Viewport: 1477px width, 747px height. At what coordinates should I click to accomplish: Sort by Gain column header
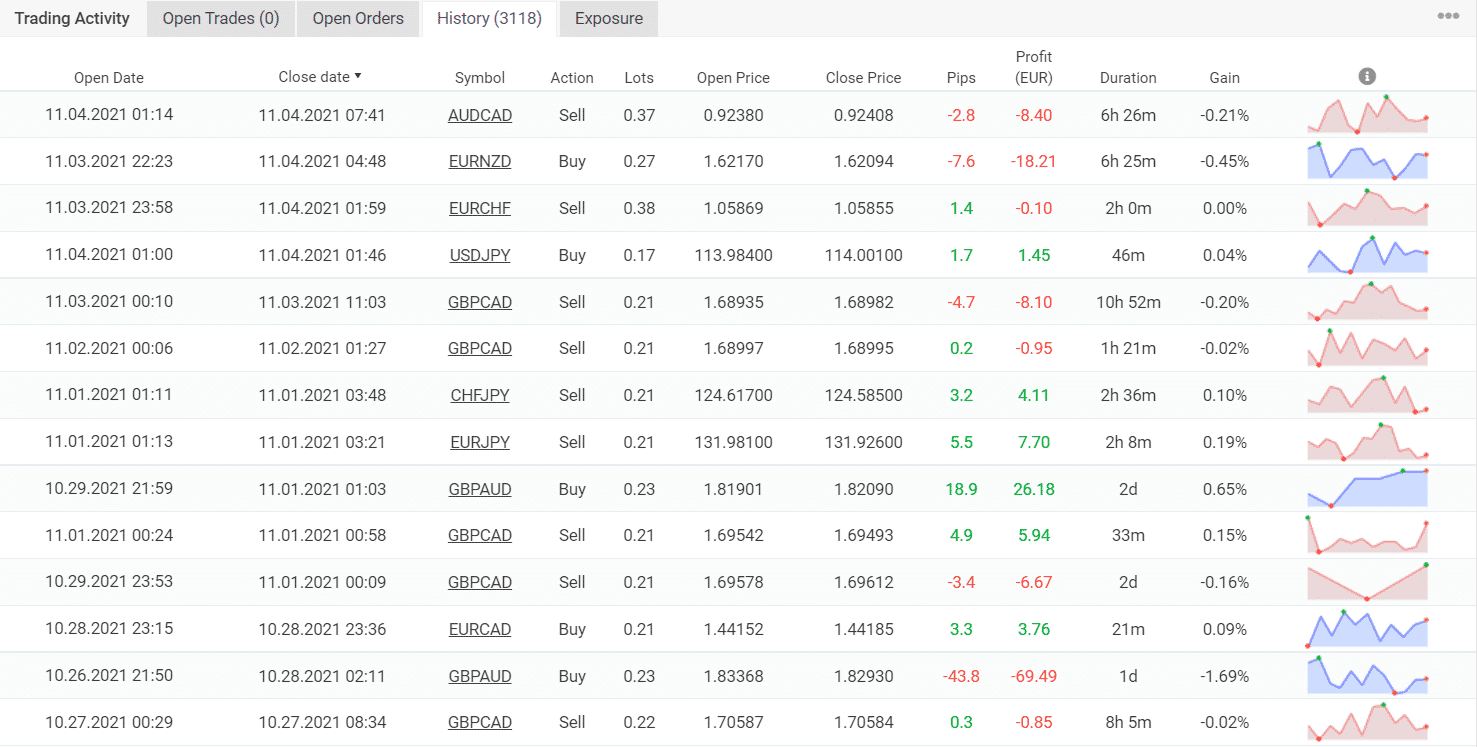click(1224, 77)
